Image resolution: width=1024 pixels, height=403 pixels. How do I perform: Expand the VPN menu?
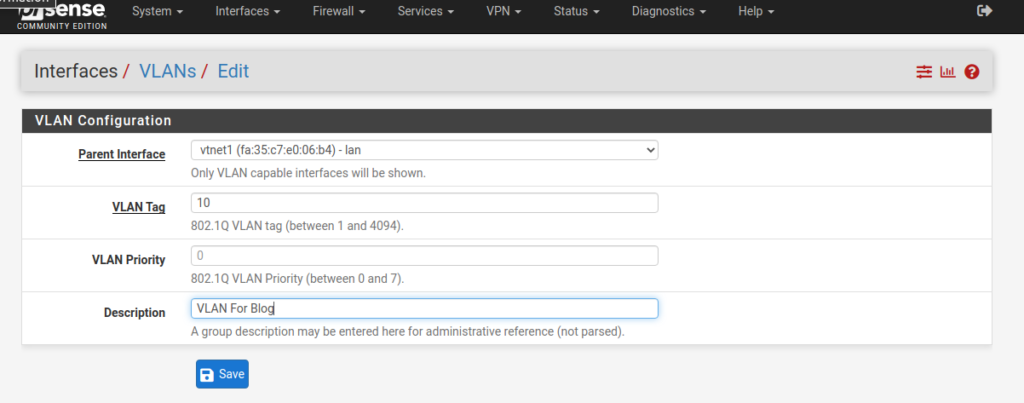[x=503, y=12]
